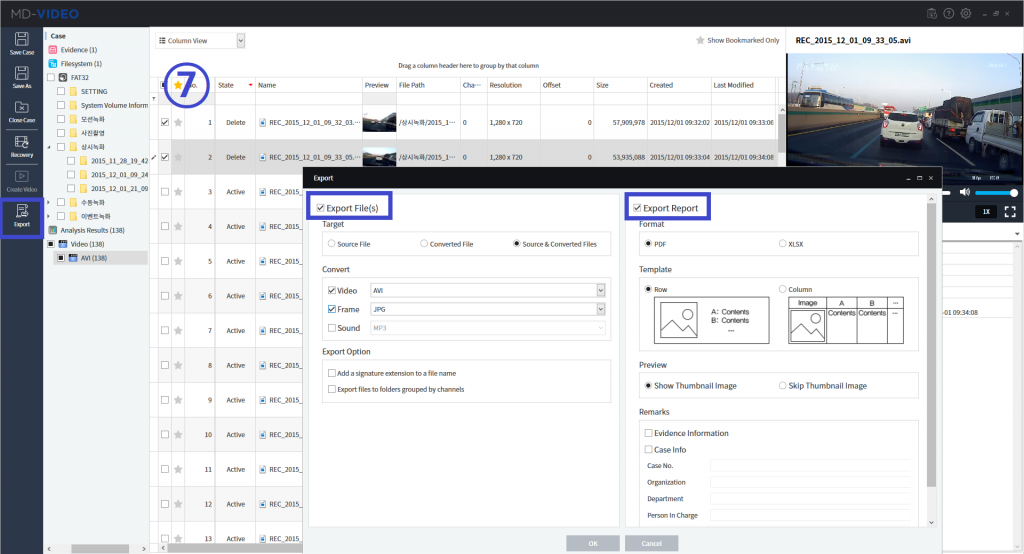The image size is (1024, 554).
Task: Uncheck Export File(s) checkbox
Action: 321,208
